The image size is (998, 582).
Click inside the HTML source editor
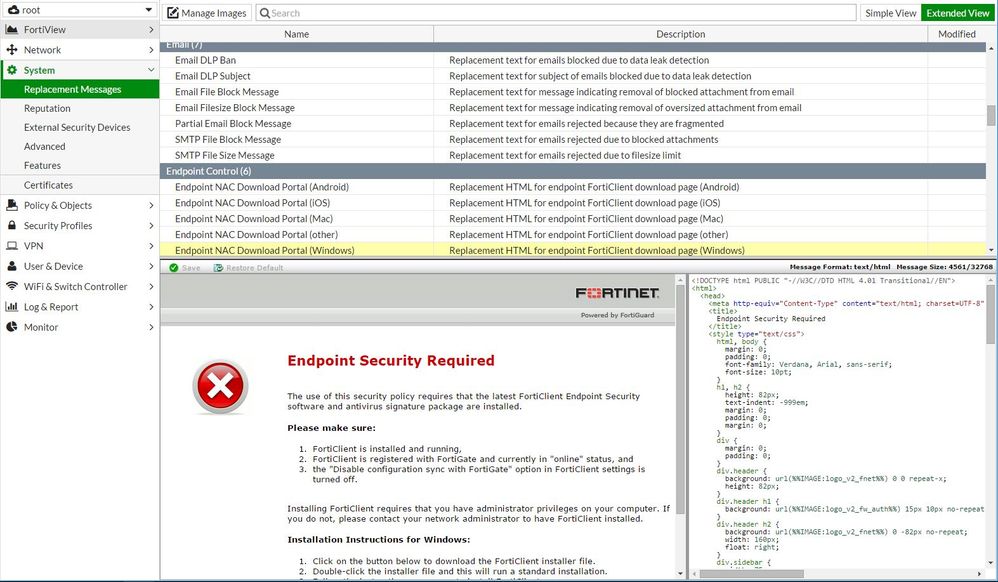coord(838,422)
